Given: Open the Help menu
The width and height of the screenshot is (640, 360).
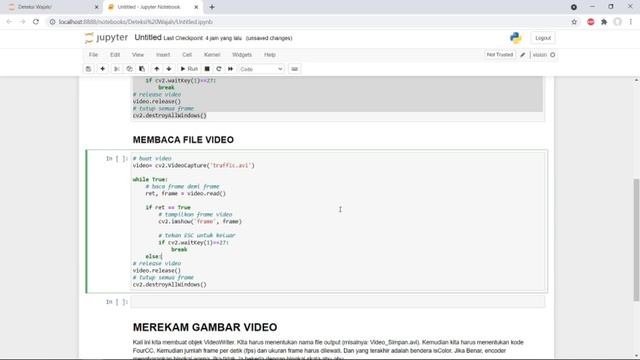Looking at the screenshot, I should pyautogui.click(x=270, y=55).
